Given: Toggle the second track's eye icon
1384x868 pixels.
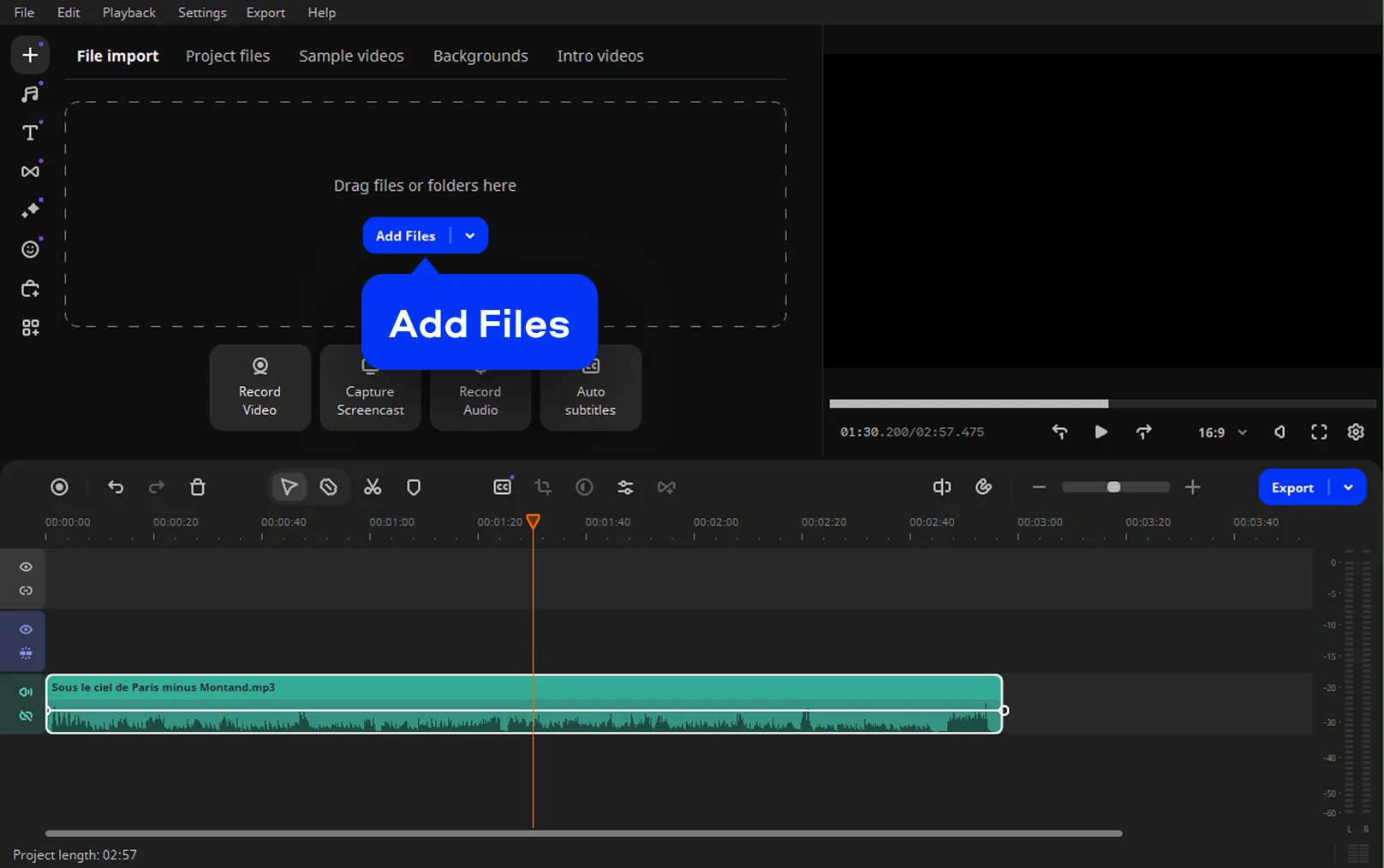Looking at the screenshot, I should point(26,629).
